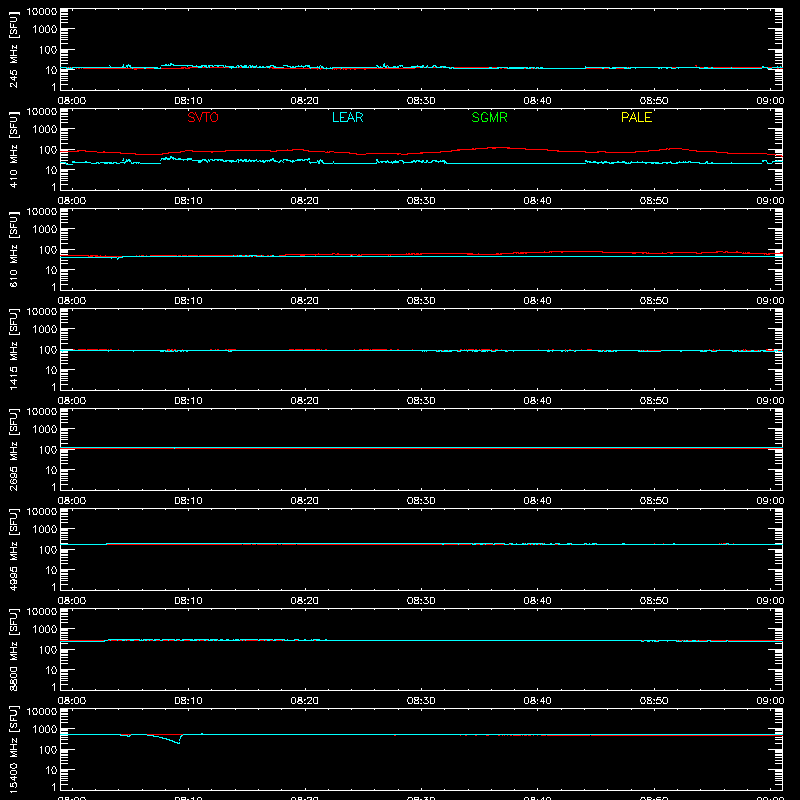Click the 08:40 label under the 410 MHz plot
Viewport: 800px width, 800px height.
pos(537,201)
